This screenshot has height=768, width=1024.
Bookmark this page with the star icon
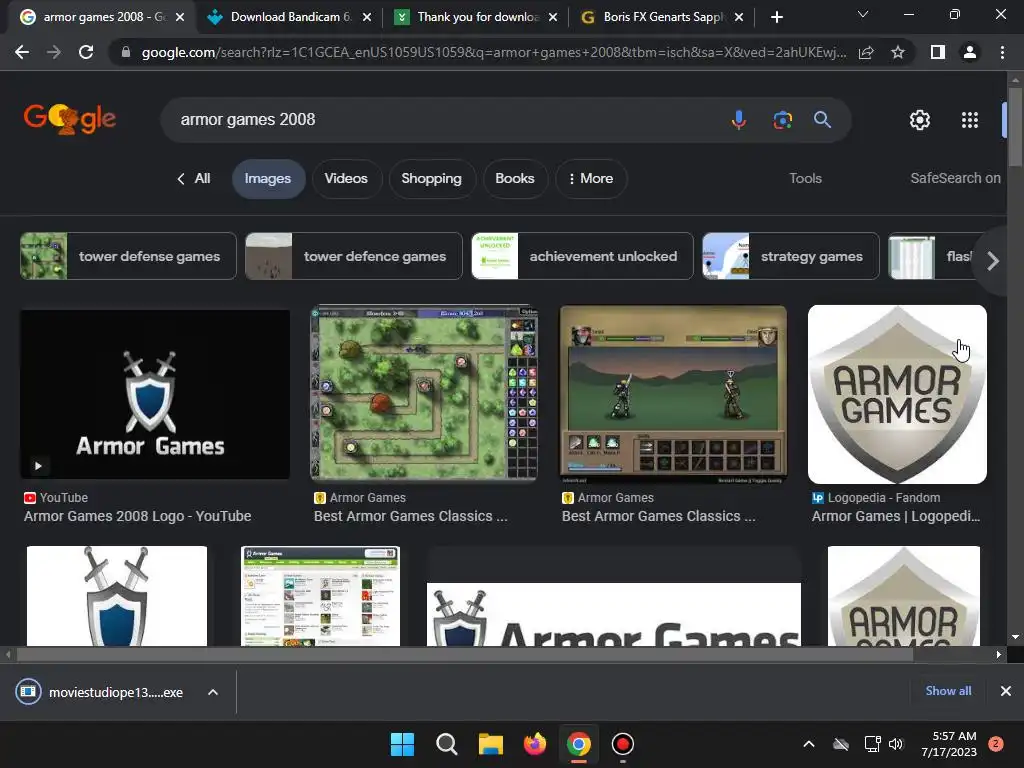tap(898, 52)
